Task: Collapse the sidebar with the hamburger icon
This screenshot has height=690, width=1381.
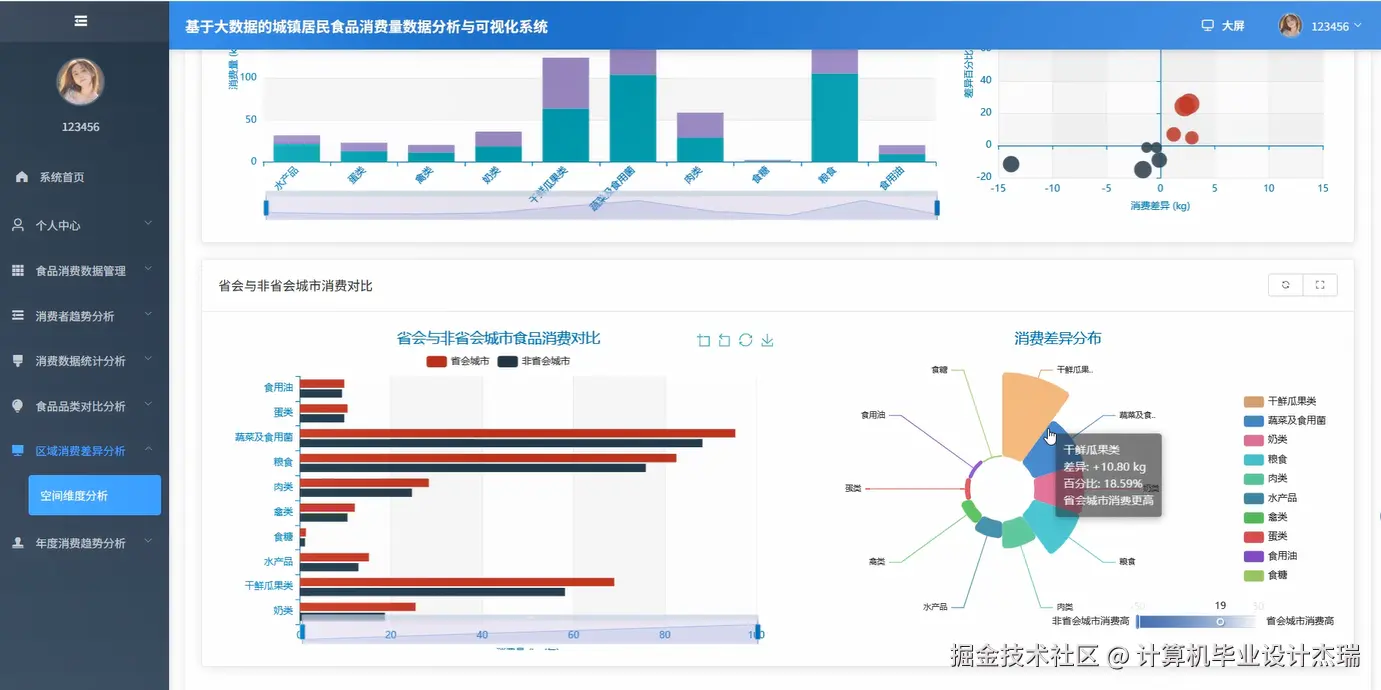Action: pyautogui.click(x=81, y=21)
